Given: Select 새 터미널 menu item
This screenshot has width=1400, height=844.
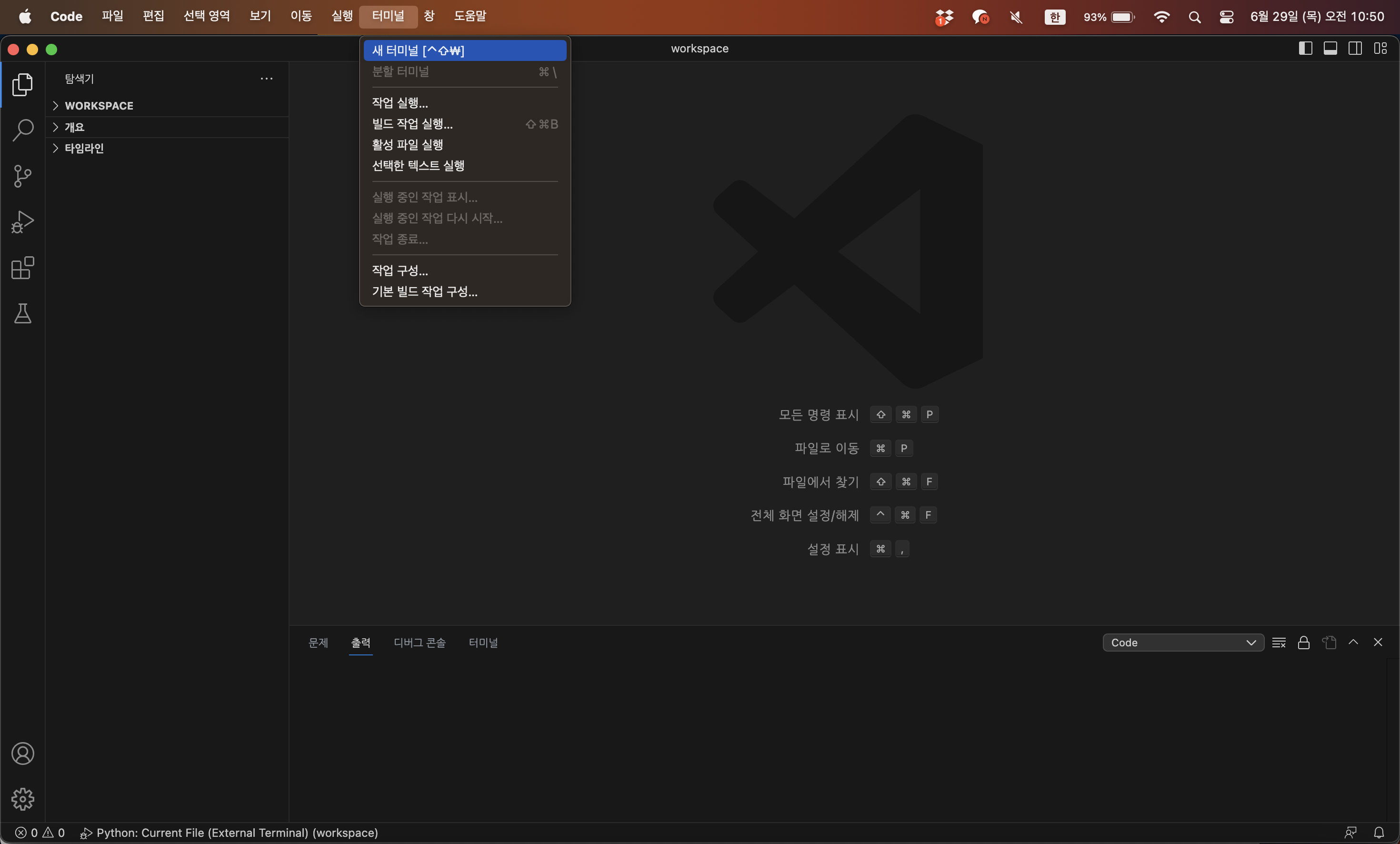Looking at the screenshot, I should [465, 50].
